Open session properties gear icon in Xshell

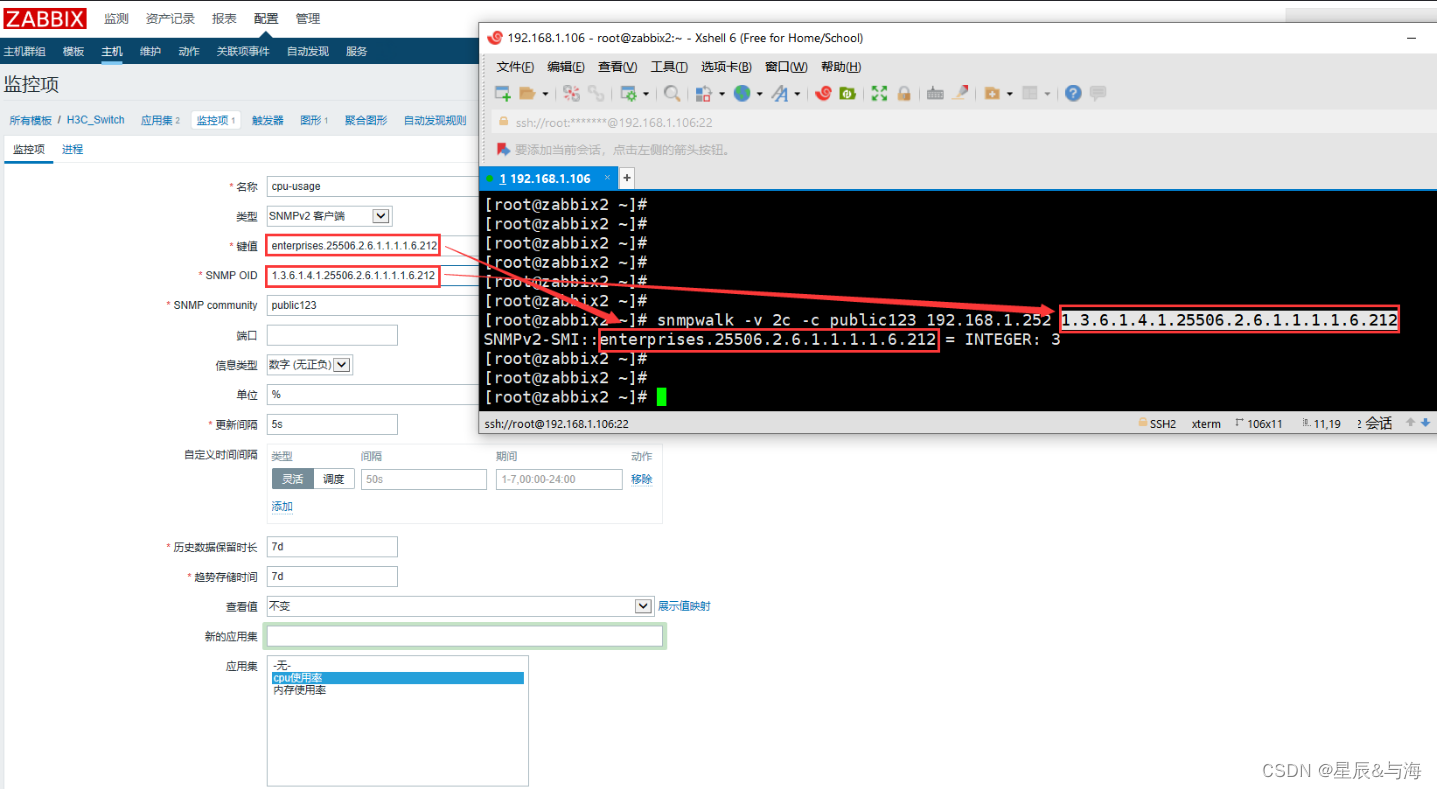[x=628, y=93]
